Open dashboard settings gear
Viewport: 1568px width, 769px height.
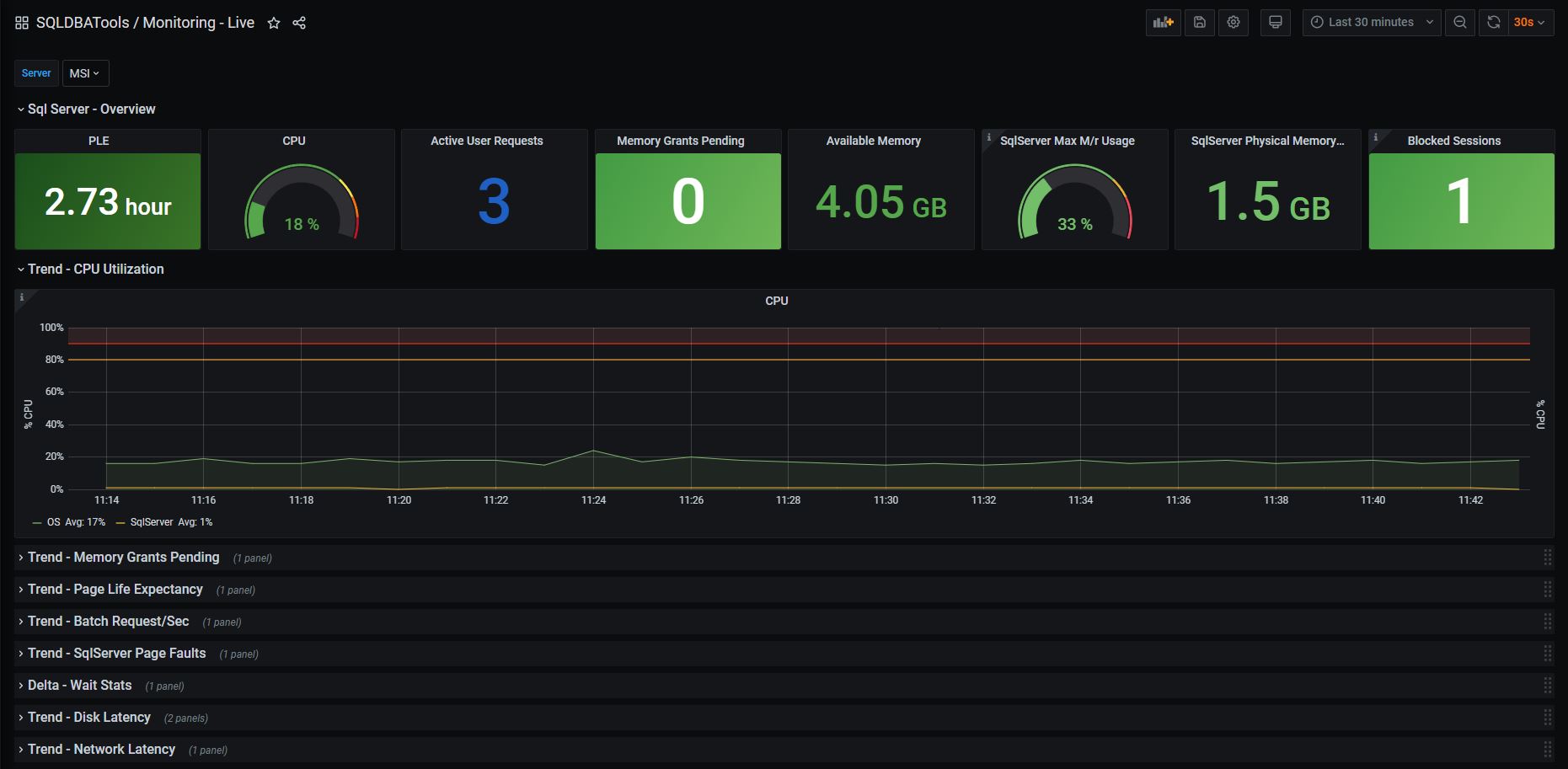(1234, 23)
